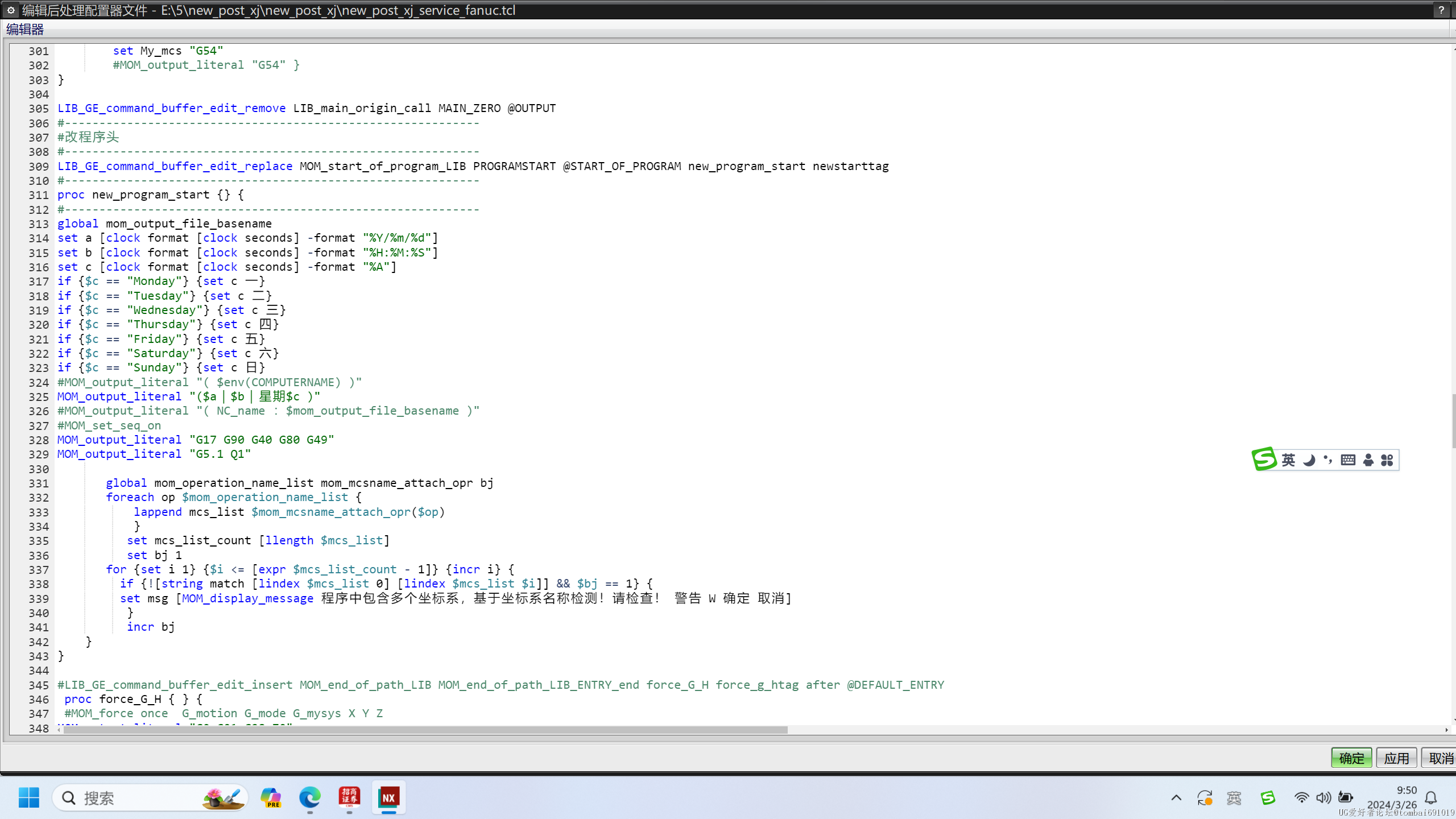Open the Copilot PRE taskbar icon

tap(271, 798)
